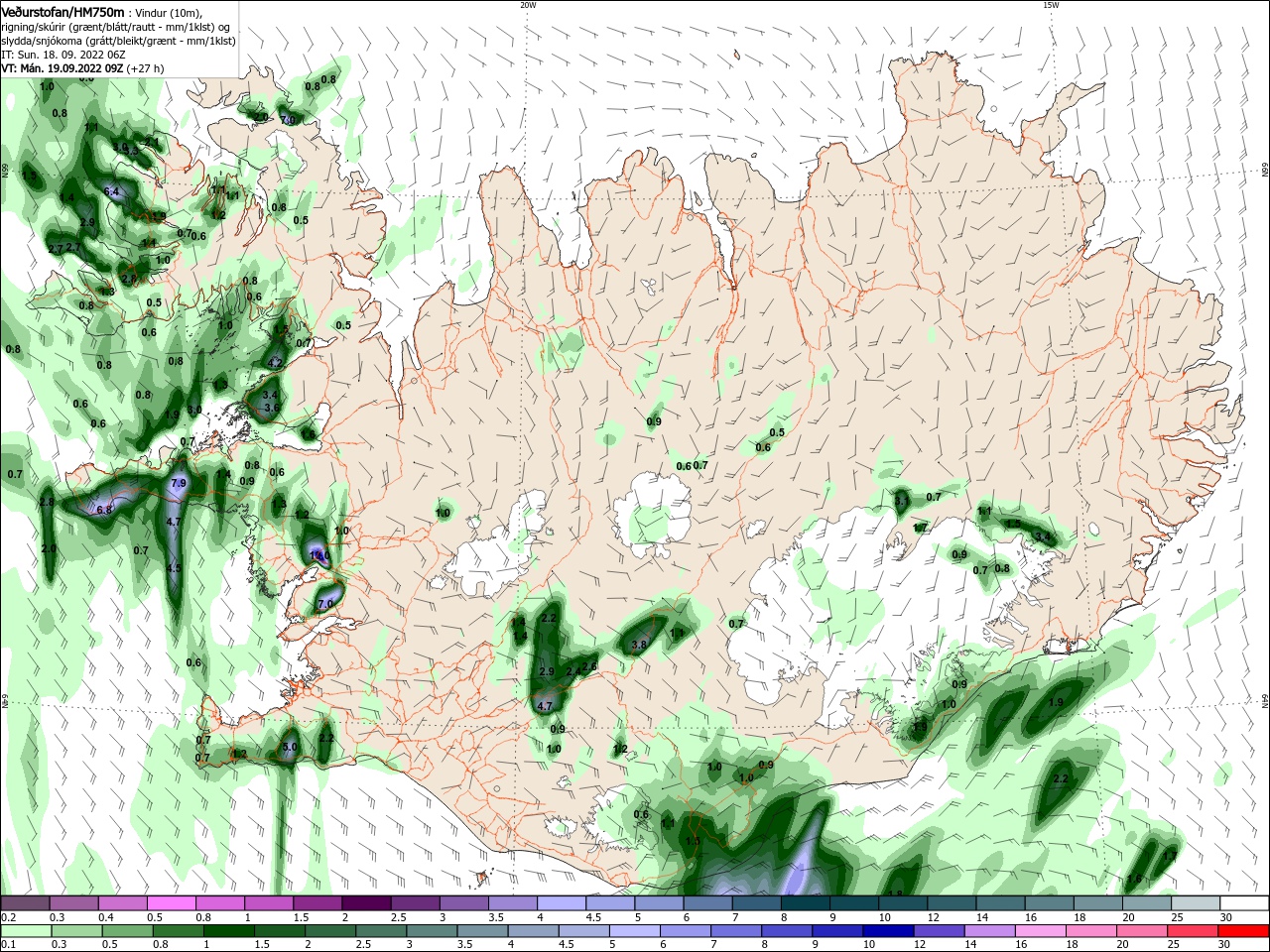Image resolution: width=1270 pixels, height=952 pixels.
Task: Click the '15W' longitude label
Action: click(x=1051, y=5)
